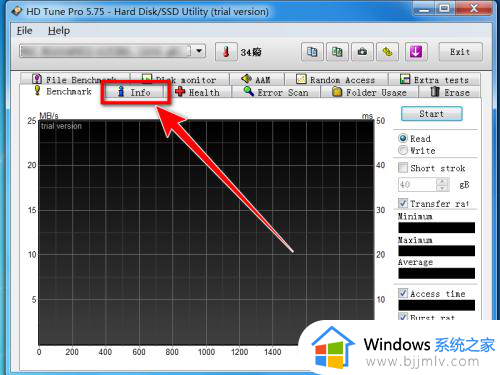Switch to the Random Access tab
This screenshot has height=375, width=500.
336,79
